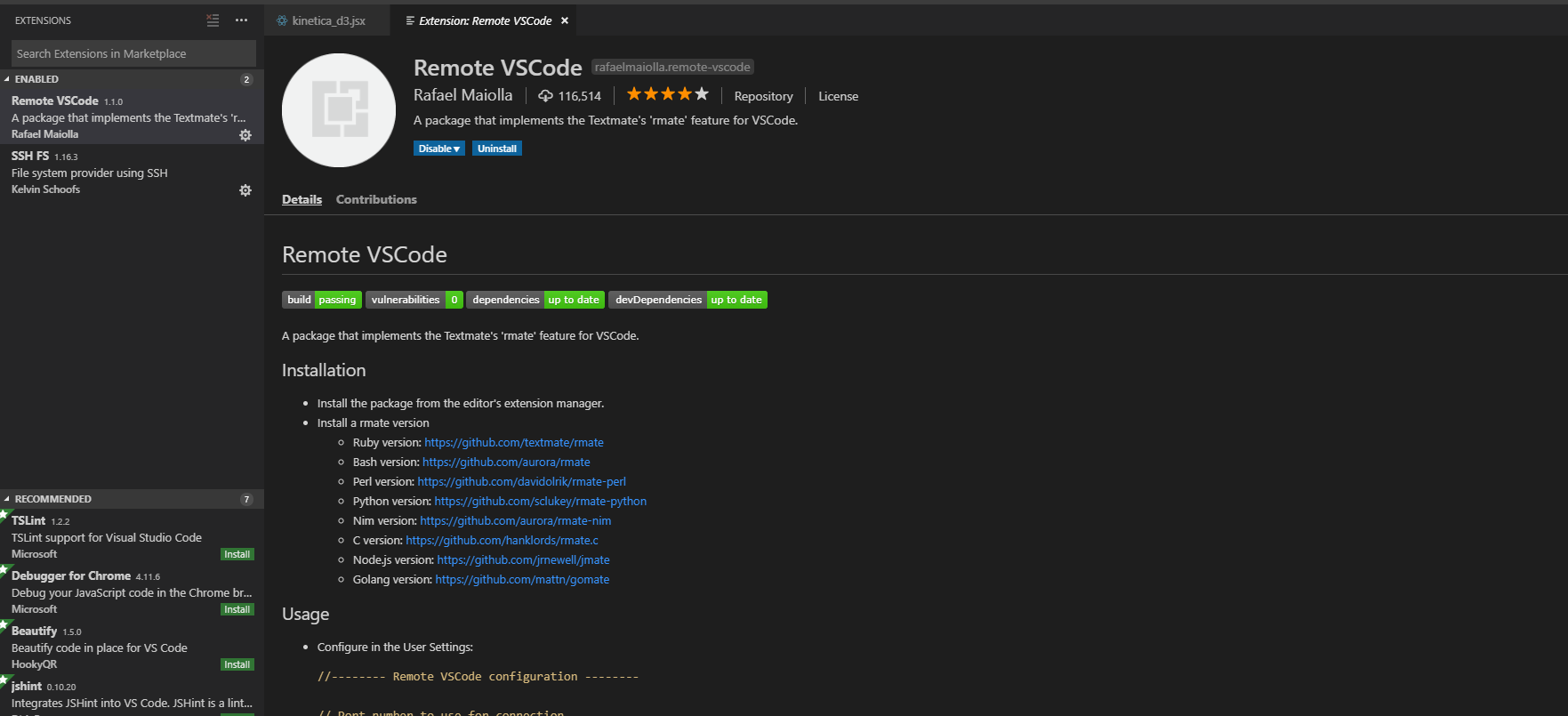Viewport: 1568px width, 716px height.
Task: Open the sclukey/rmate-python link
Action: click(541, 501)
